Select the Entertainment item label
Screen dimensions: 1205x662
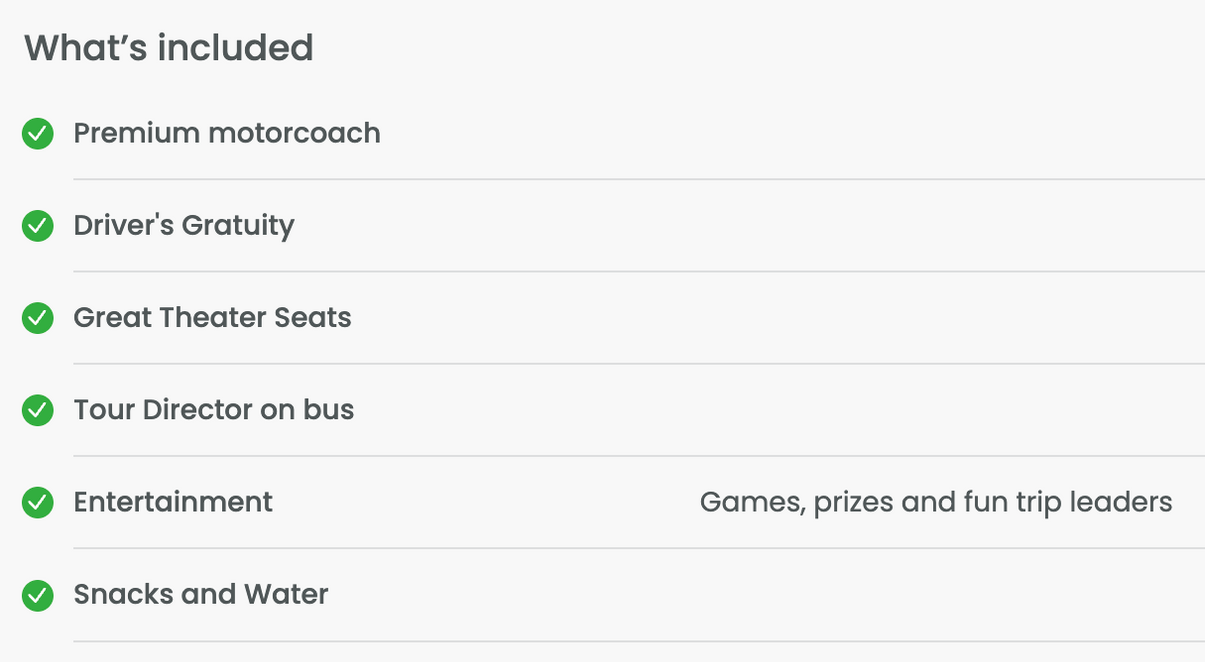pos(173,502)
